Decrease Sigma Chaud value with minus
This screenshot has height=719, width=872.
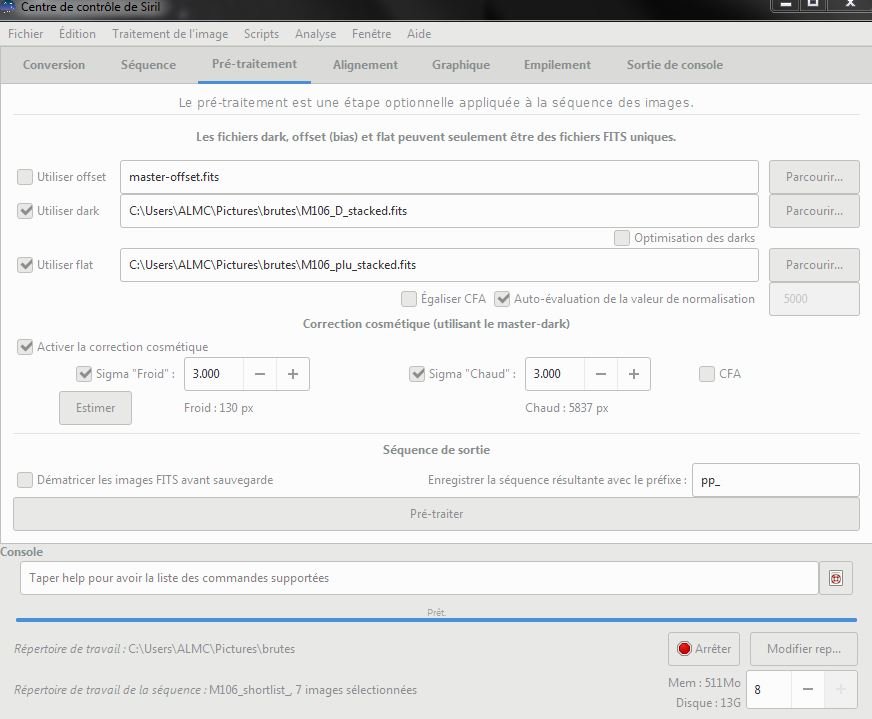[601, 374]
